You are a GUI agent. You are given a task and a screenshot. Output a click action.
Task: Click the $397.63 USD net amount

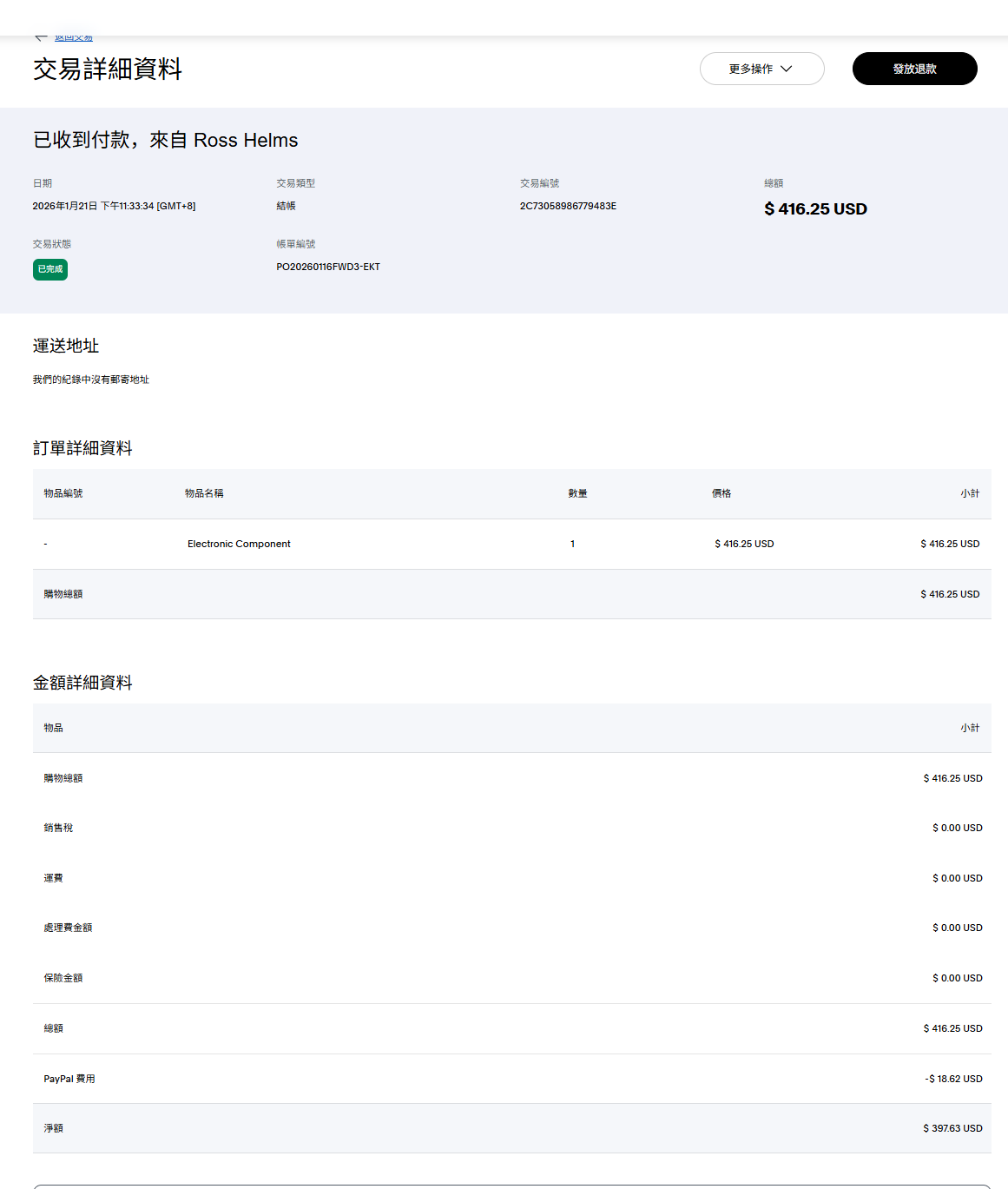[952, 1128]
